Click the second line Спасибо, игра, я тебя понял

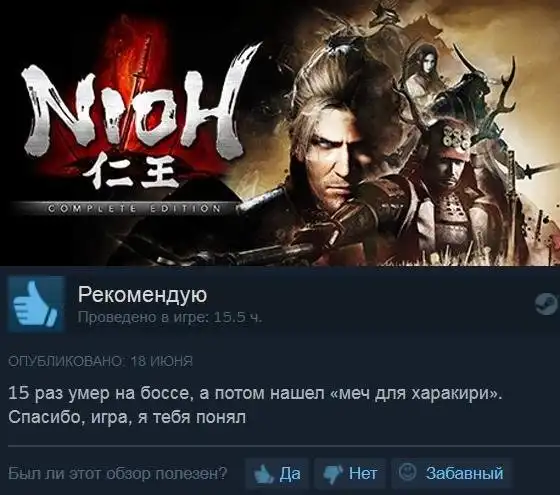click(127, 417)
